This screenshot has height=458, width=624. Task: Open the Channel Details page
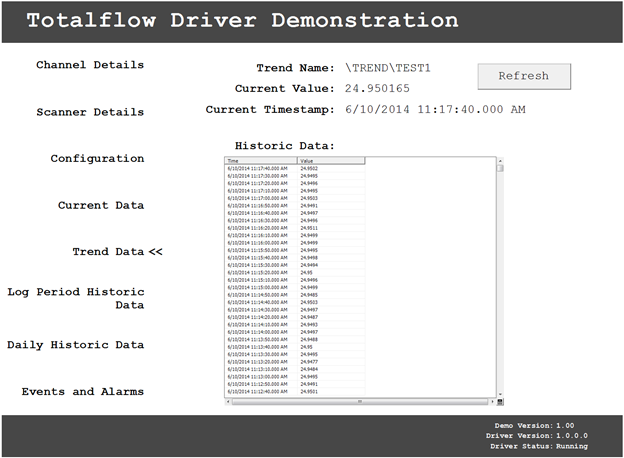point(90,65)
